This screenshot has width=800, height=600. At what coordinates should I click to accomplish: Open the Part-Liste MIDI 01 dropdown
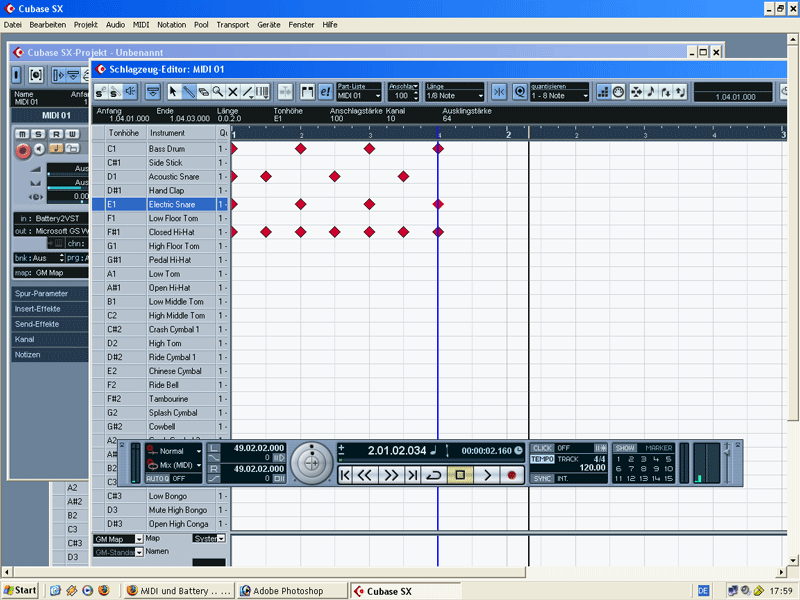point(359,95)
